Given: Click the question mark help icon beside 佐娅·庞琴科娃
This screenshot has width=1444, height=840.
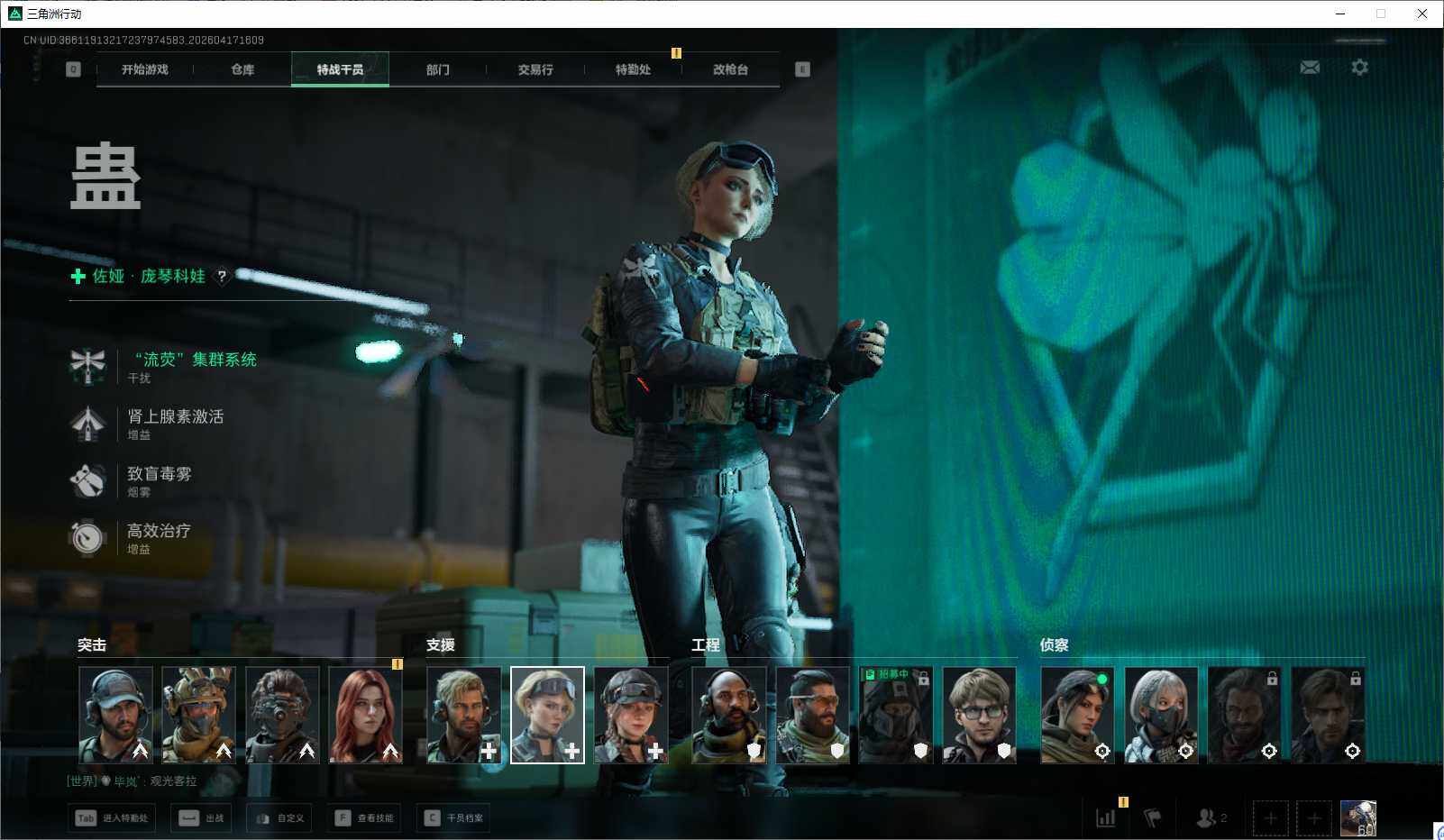Looking at the screenshot, I should click(222, 276).
